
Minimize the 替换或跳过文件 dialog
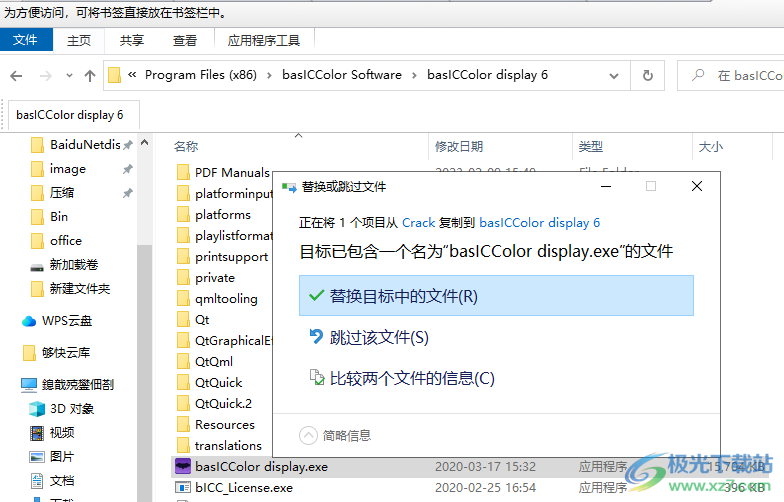pyautogui.click(x=606, y=186)
